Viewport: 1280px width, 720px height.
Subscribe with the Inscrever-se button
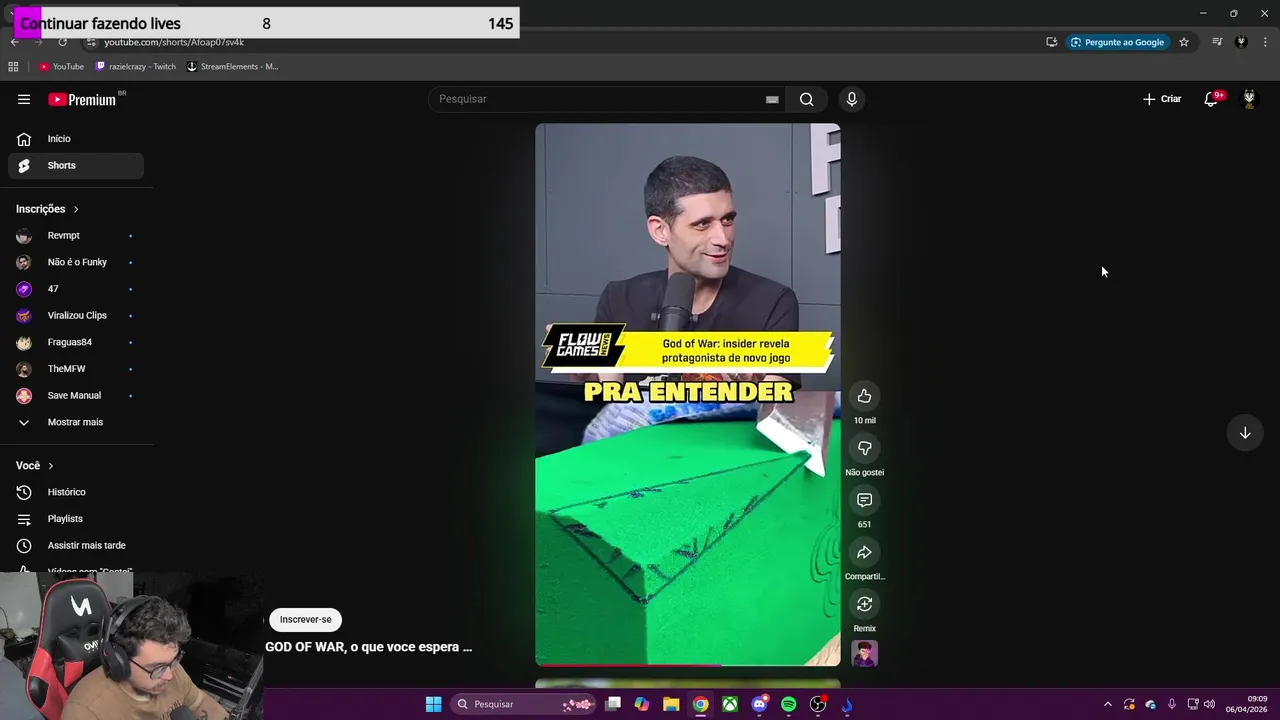pos(305,619)
